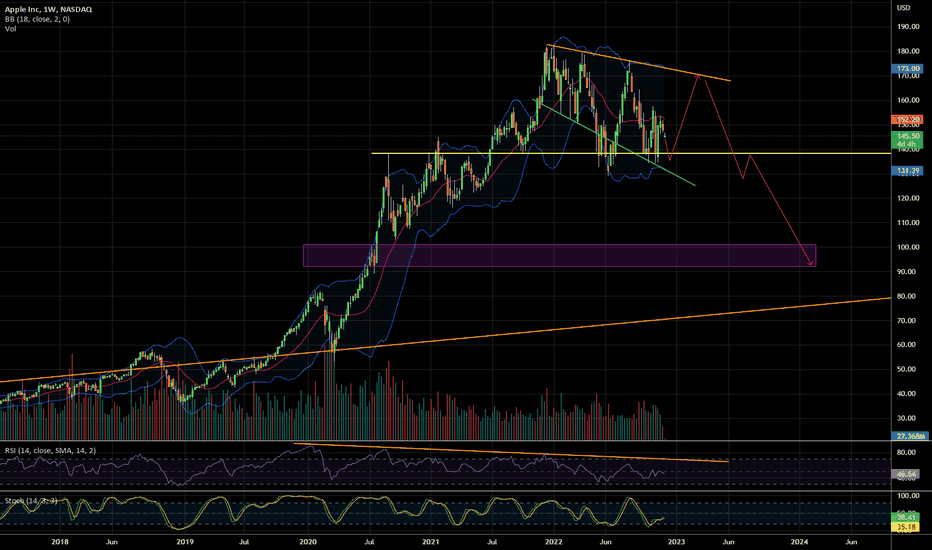Click the USD currency label on the price axis
Viewport: 932px width, 550px height.
click(x=903, y=8)
